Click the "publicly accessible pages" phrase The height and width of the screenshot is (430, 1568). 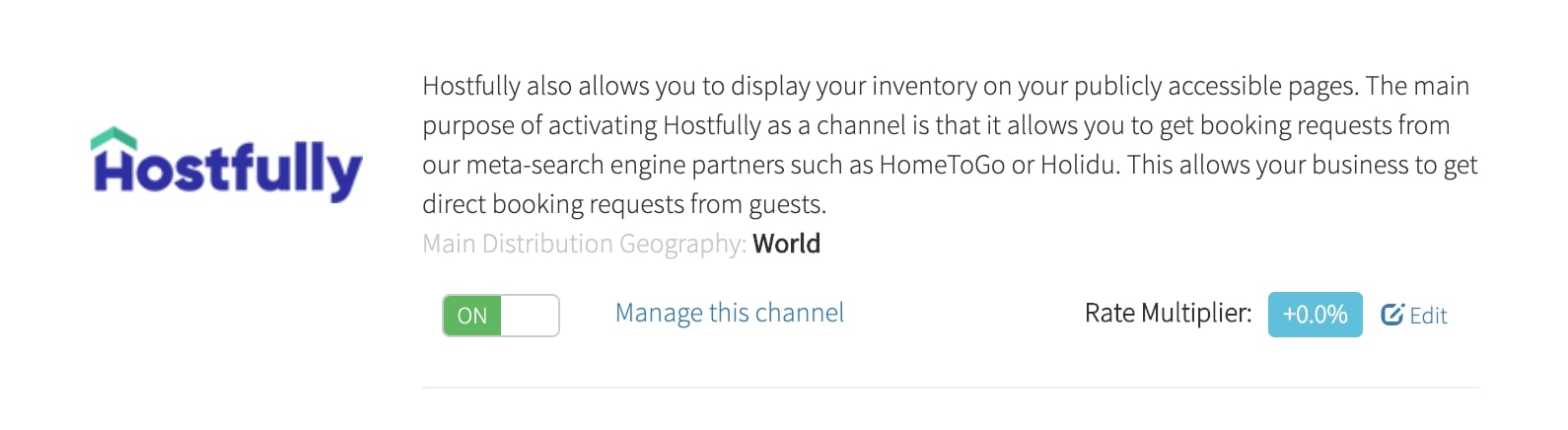[x=1204, y=86]
